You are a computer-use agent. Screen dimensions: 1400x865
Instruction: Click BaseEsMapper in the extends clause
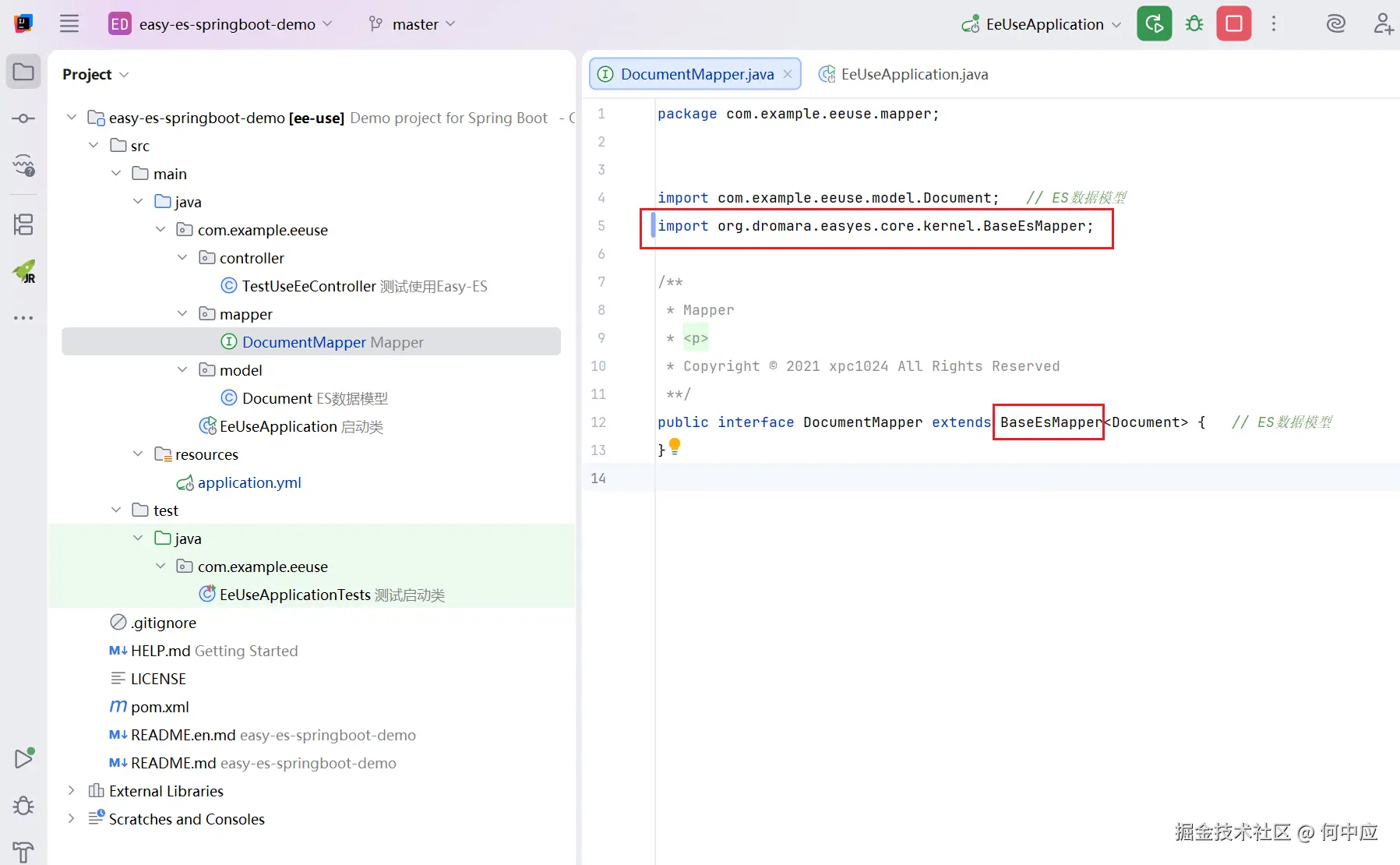coord(1051,422)
